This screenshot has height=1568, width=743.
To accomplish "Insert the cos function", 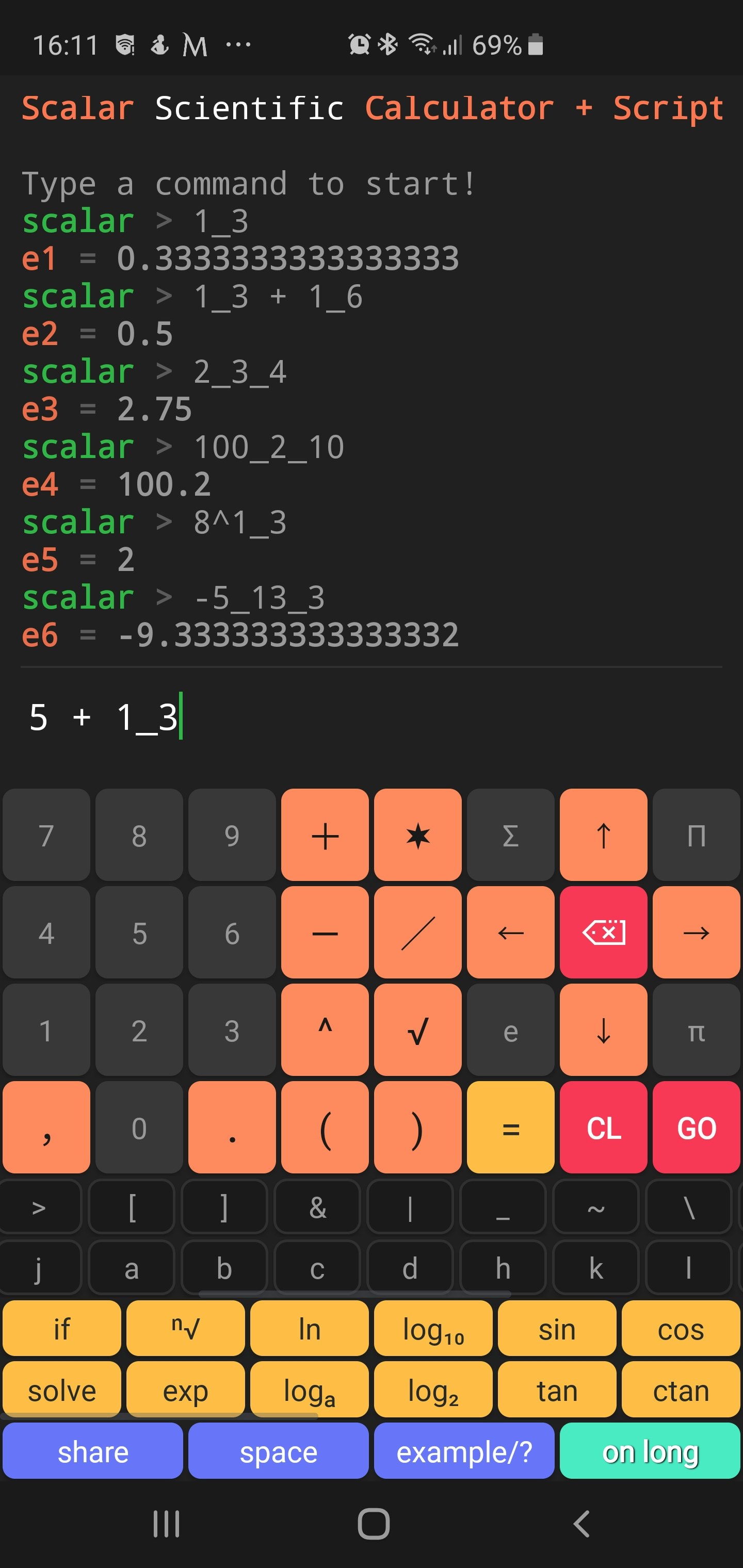I will [x=681, y=1328].
